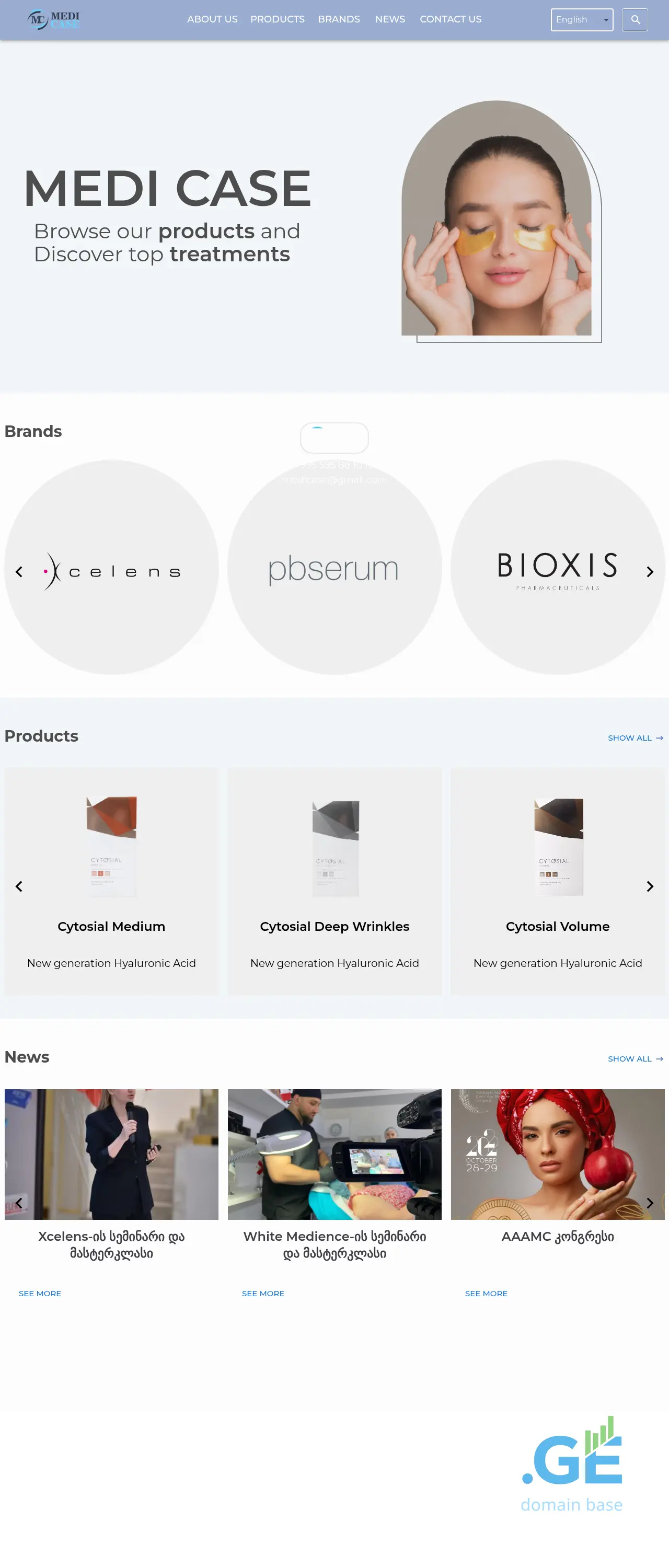Click the search magnifier icon
The image size is (669, 1568).
(x=635, y=19)
